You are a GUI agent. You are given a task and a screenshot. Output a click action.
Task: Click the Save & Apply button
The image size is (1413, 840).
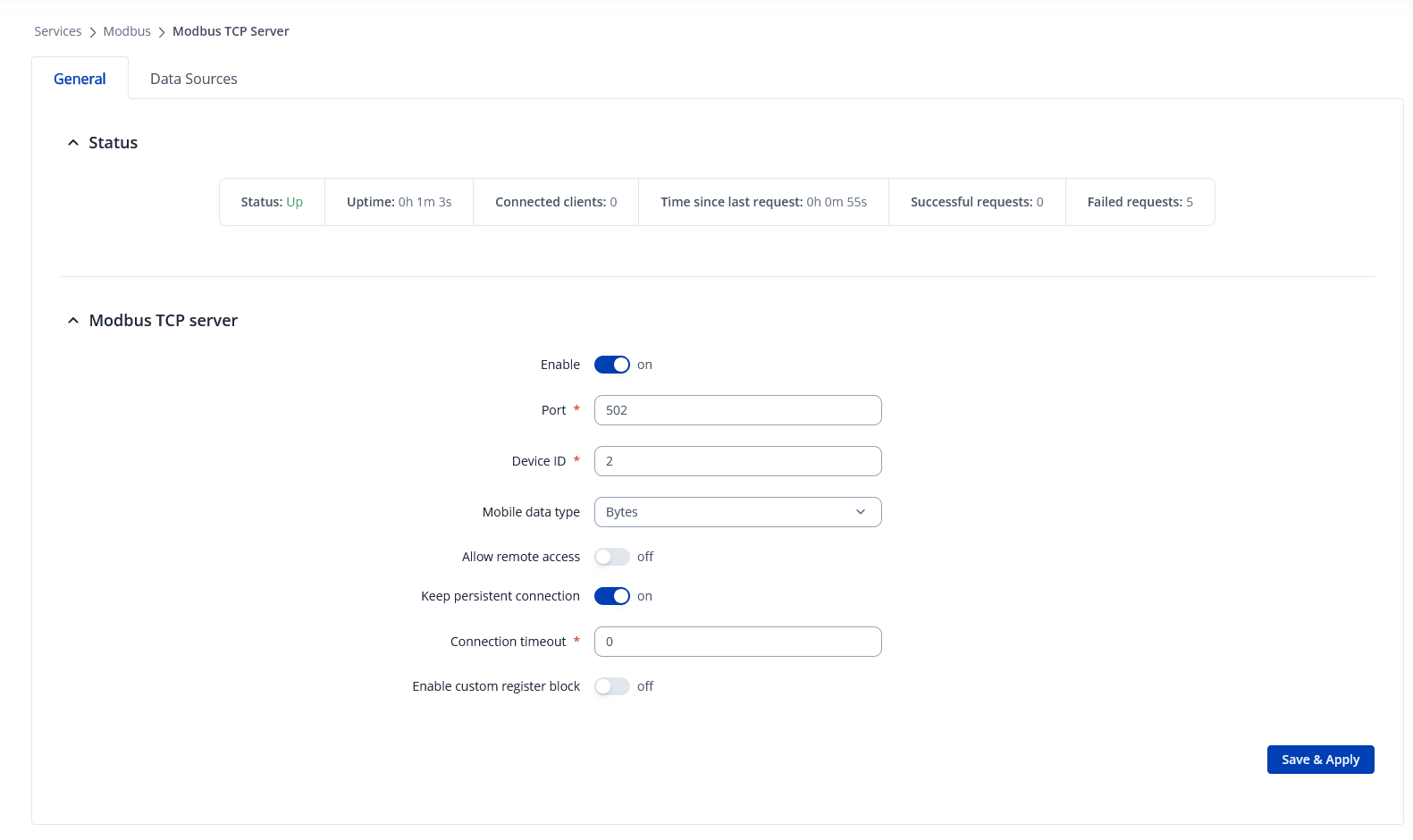click(1320, 760)
